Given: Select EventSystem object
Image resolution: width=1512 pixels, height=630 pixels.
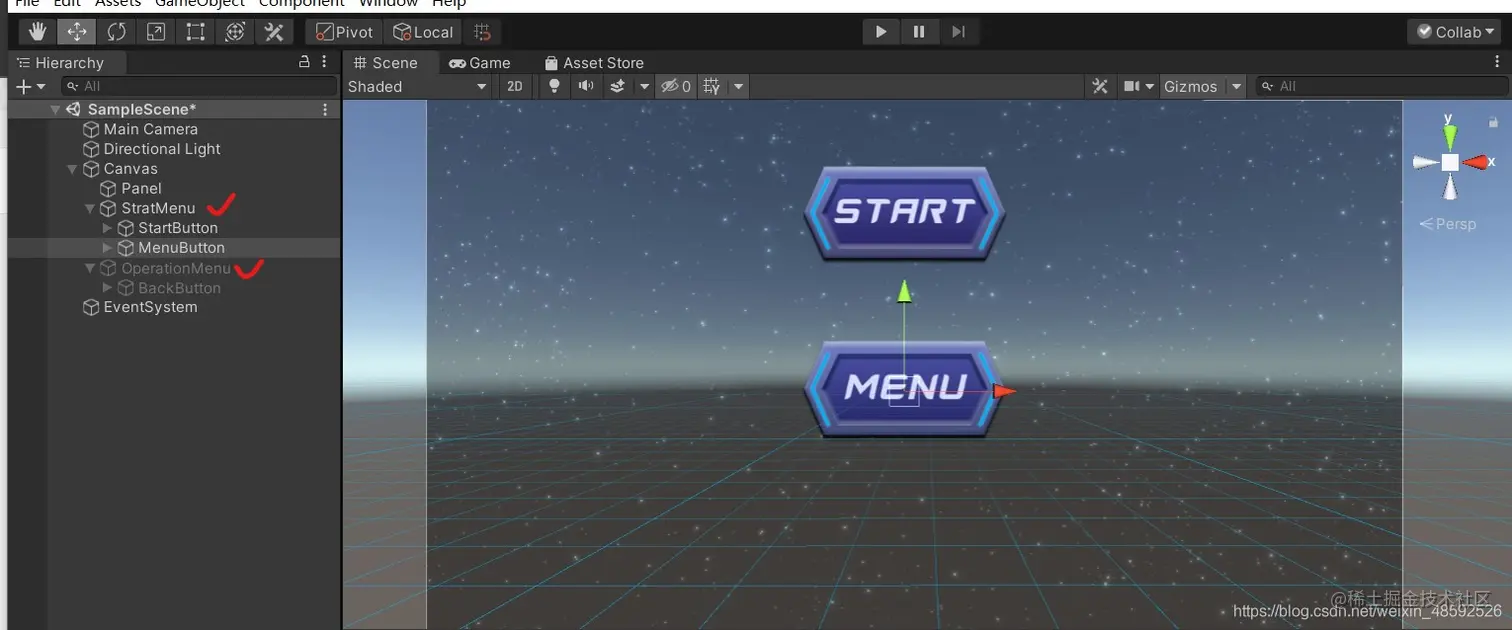Looking at the screenshot, I should coord(150,307).
